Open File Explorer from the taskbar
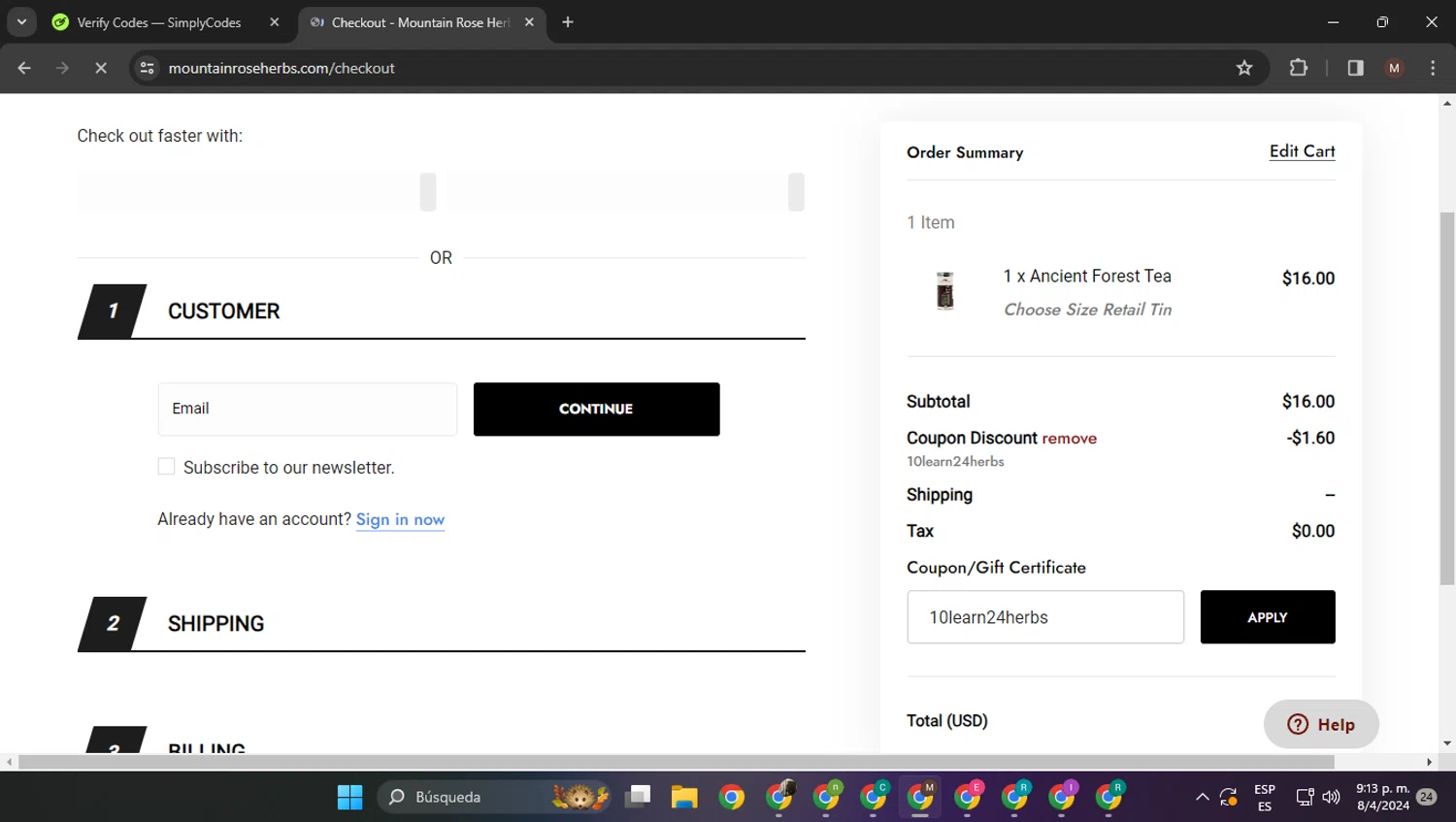This screenshot has height=822, width=1456. (684, 797)
